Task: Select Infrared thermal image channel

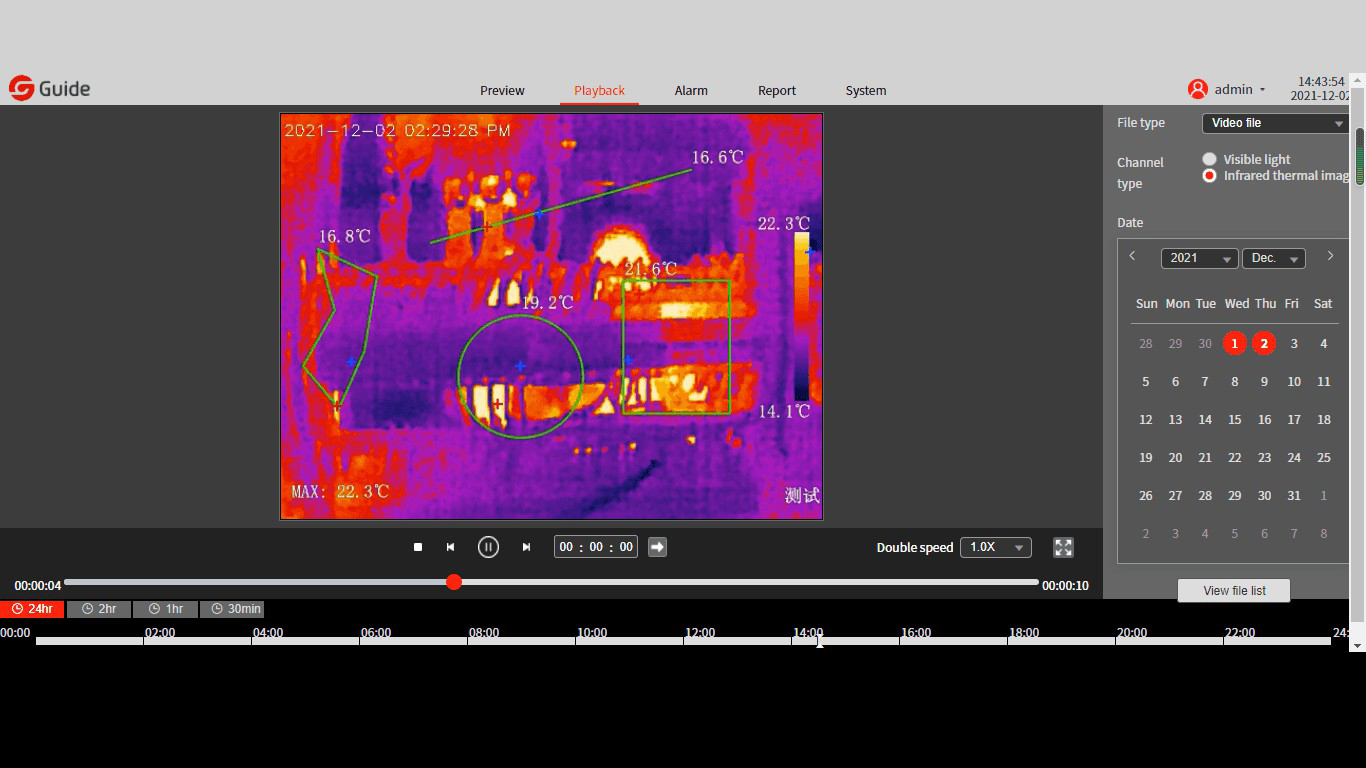Action: point(1209,175)
